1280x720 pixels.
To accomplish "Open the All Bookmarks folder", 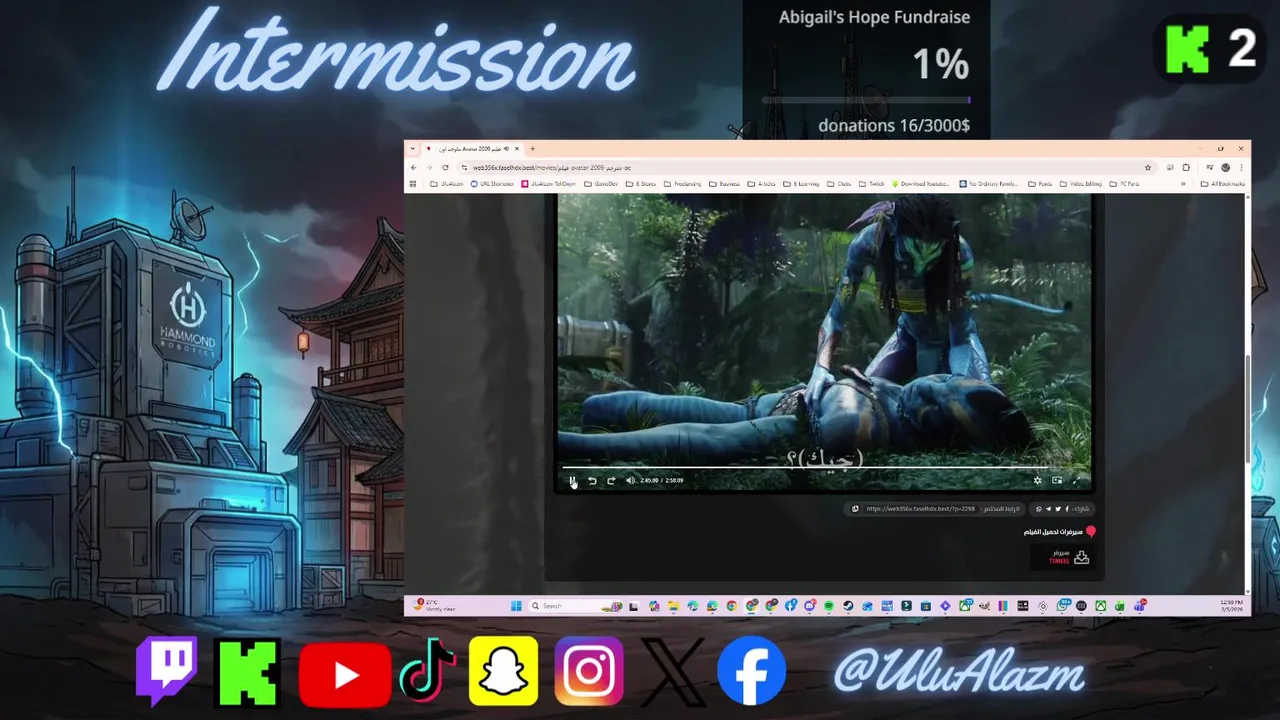I will click(1222, 184).
